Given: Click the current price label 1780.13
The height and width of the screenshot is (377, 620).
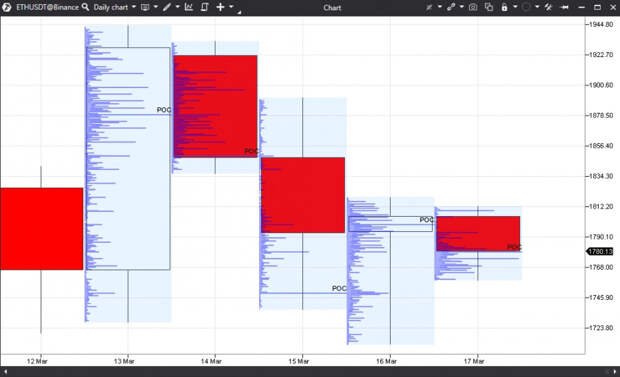Looking at the screenshot, I should coord(600,252).
